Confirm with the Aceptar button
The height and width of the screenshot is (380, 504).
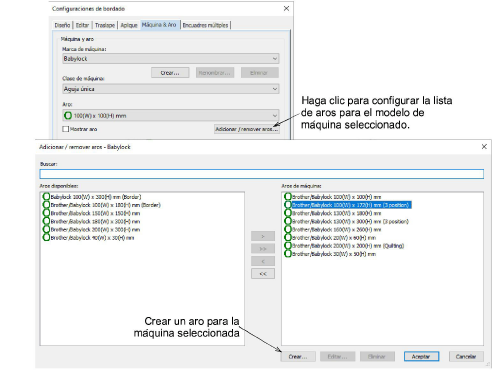pyautogui.click(x=421, y=357)
